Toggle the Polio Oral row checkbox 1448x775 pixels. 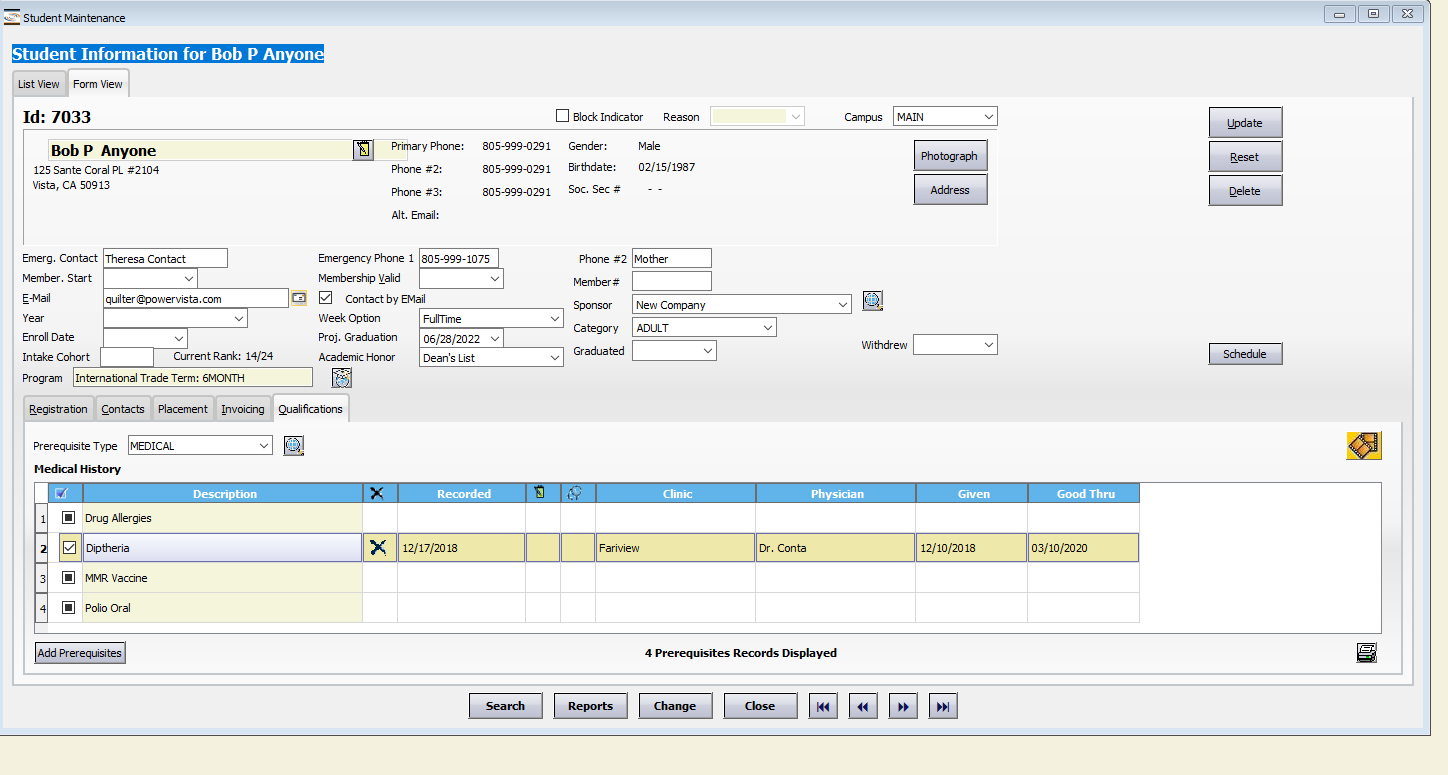tap(69, 608)
